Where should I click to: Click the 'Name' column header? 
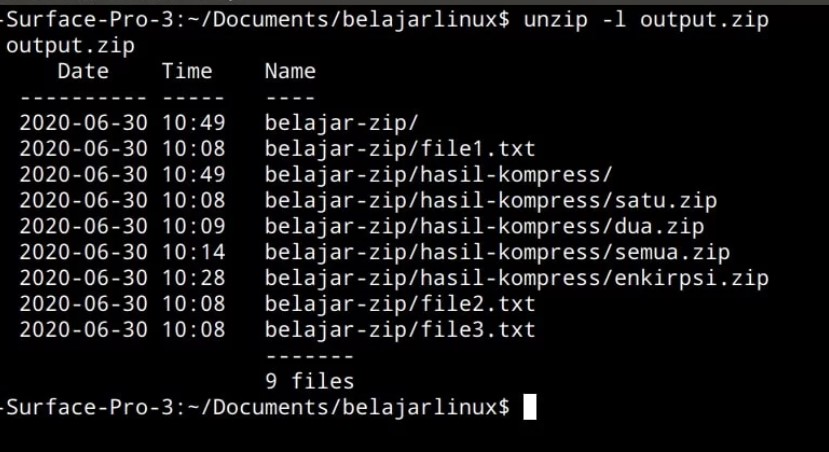[290, 71]
